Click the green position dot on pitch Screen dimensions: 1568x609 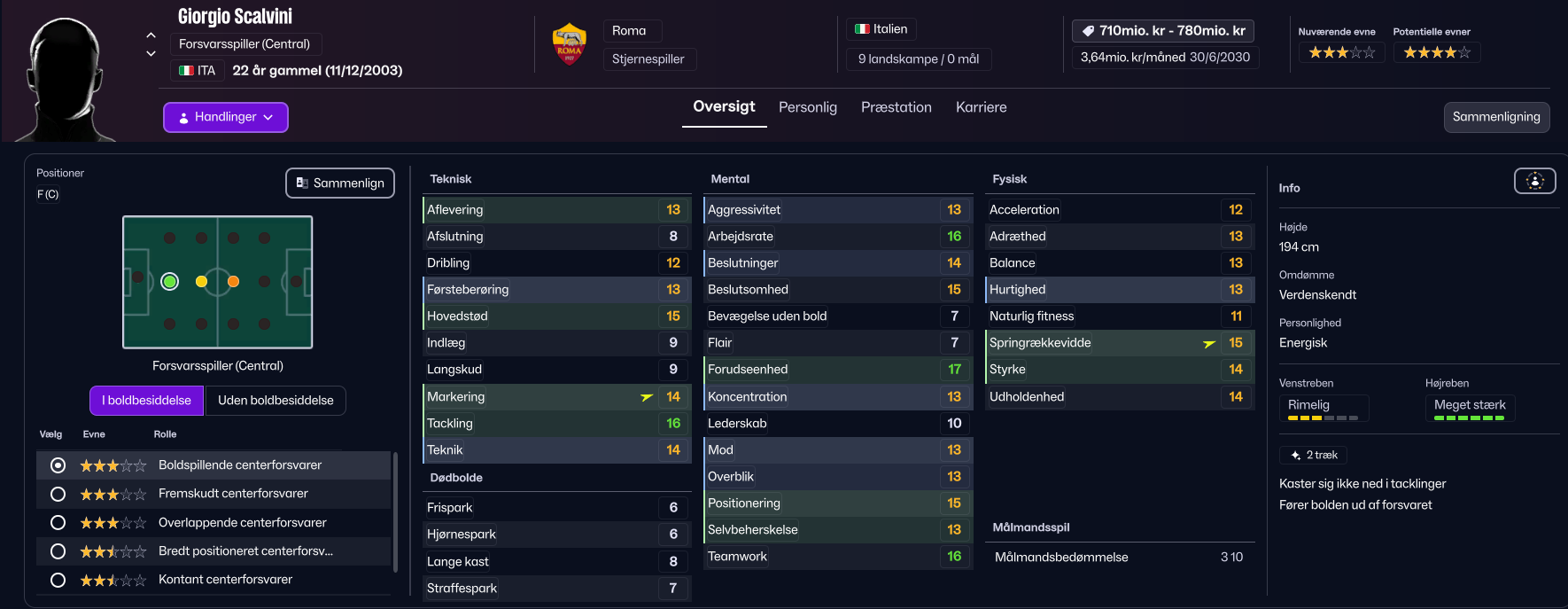tap(170, 282)
